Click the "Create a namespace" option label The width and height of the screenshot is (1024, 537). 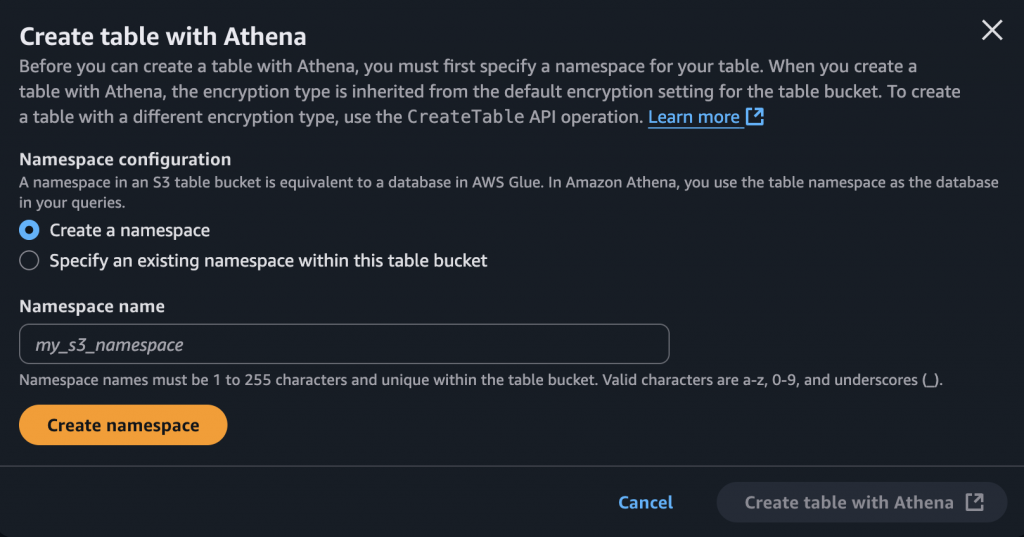130,230
